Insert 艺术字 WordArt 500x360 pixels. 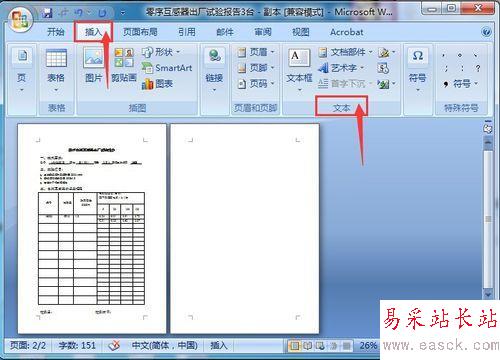(x=341, y=68)
